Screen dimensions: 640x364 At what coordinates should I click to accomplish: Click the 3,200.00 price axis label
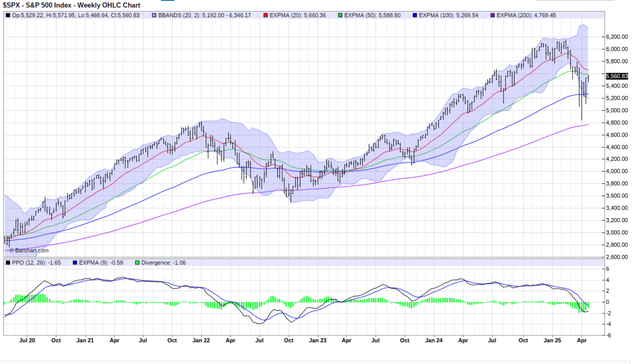click(x=616, y=220)
